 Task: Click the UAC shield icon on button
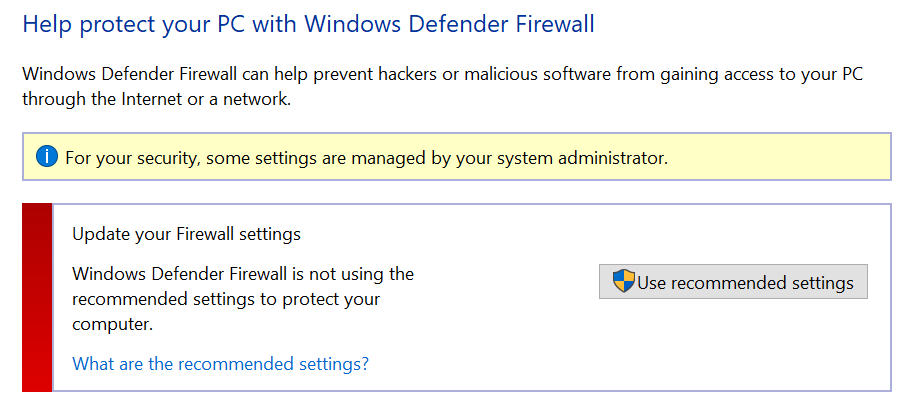pyautogui.click(x=624, y=281)
